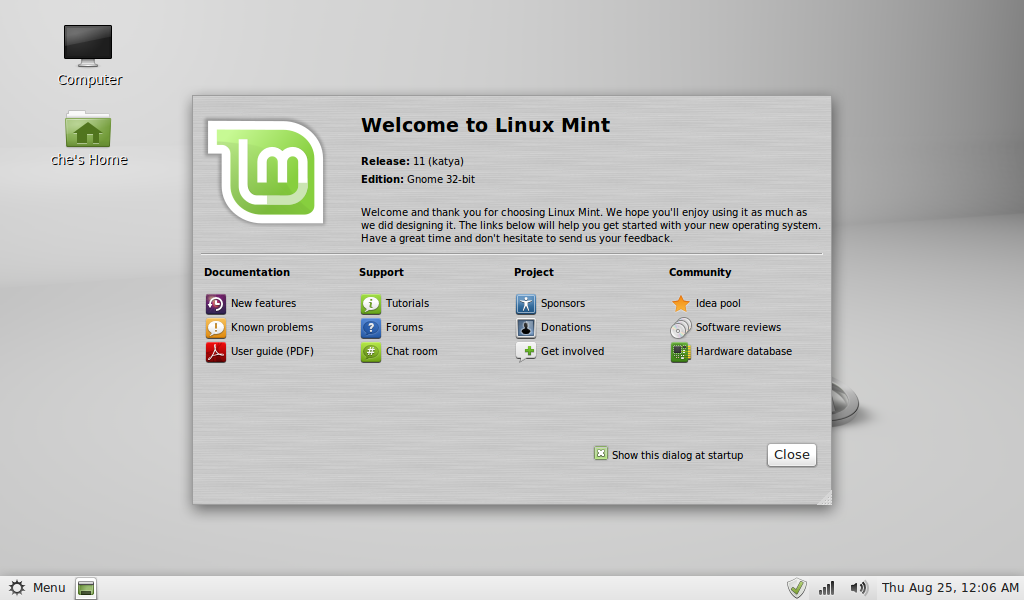Click the Project section heading
Screen dimensions: 1024x600
pos(534,272)
